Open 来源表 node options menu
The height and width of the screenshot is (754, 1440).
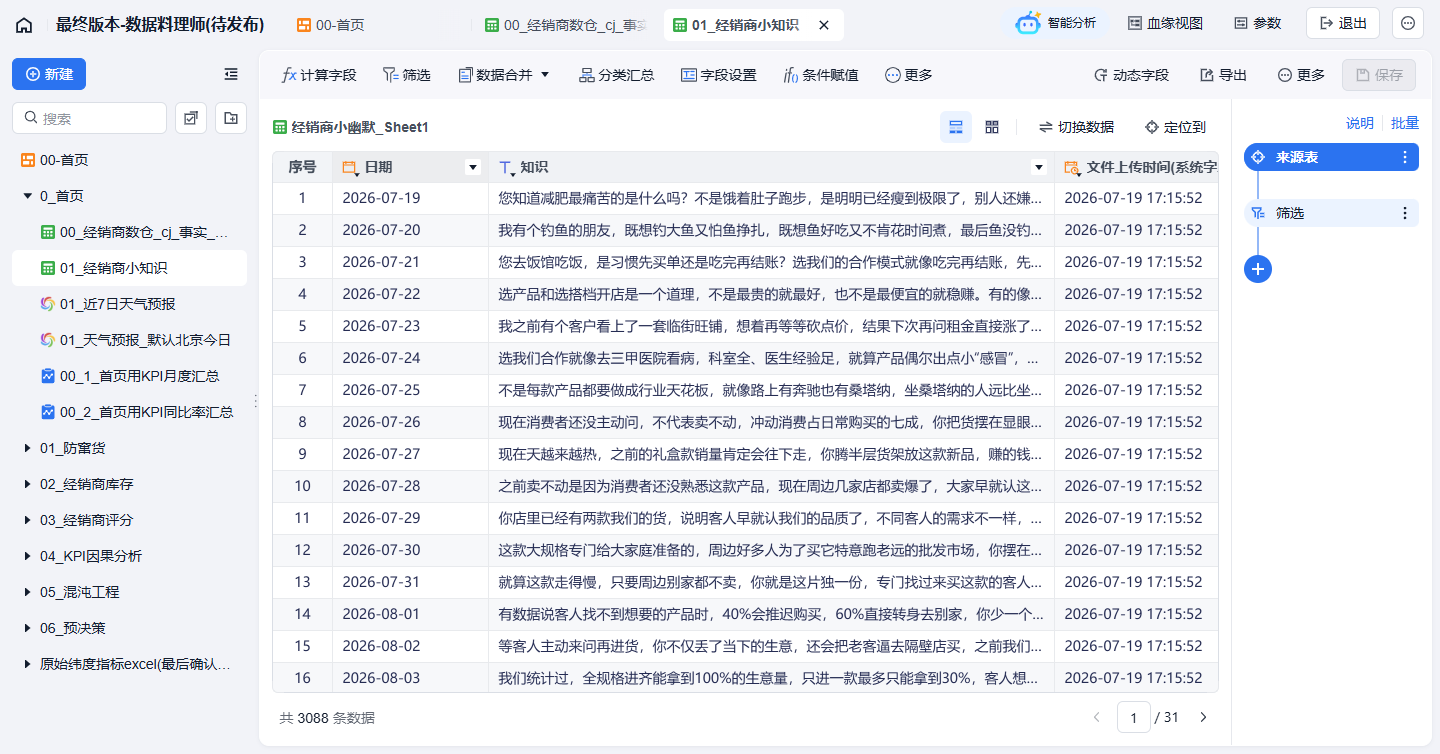[1405, 157]
